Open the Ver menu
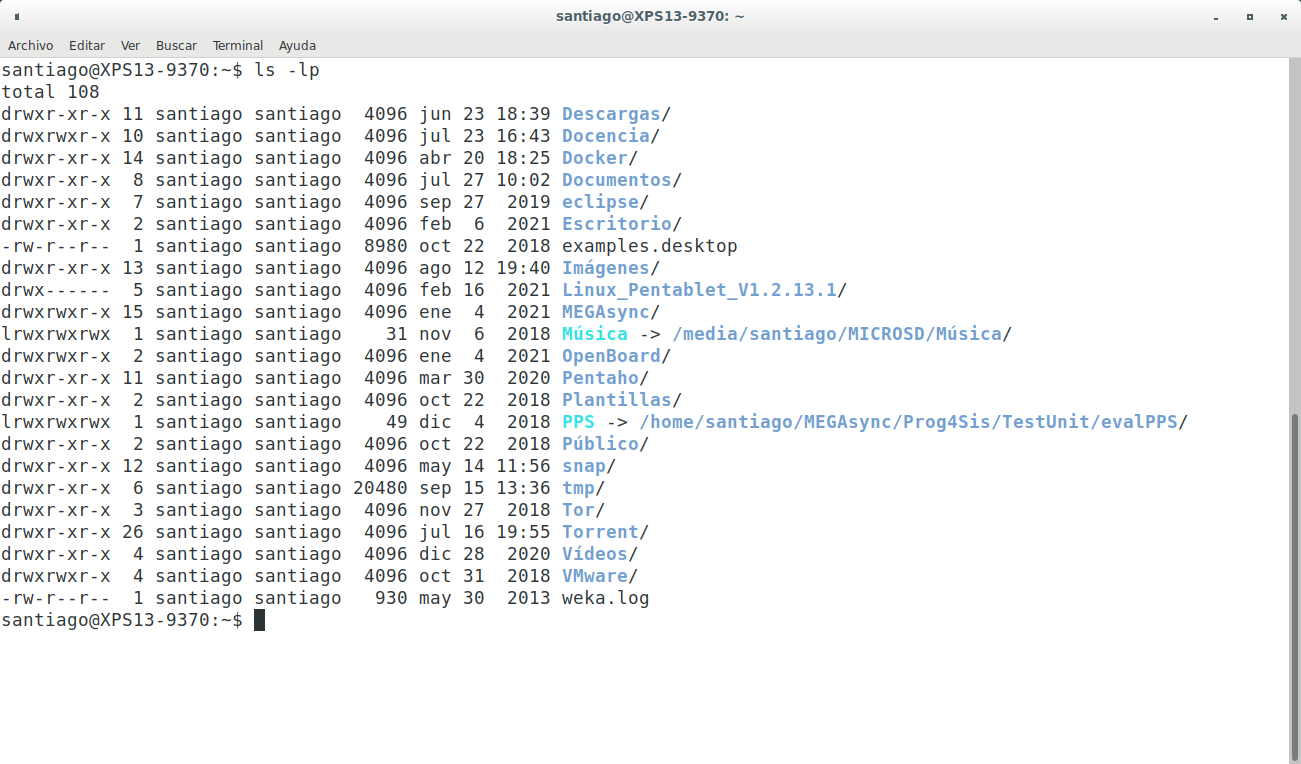This screenshot has width=1301, height=764. click(x=130, y=45)
